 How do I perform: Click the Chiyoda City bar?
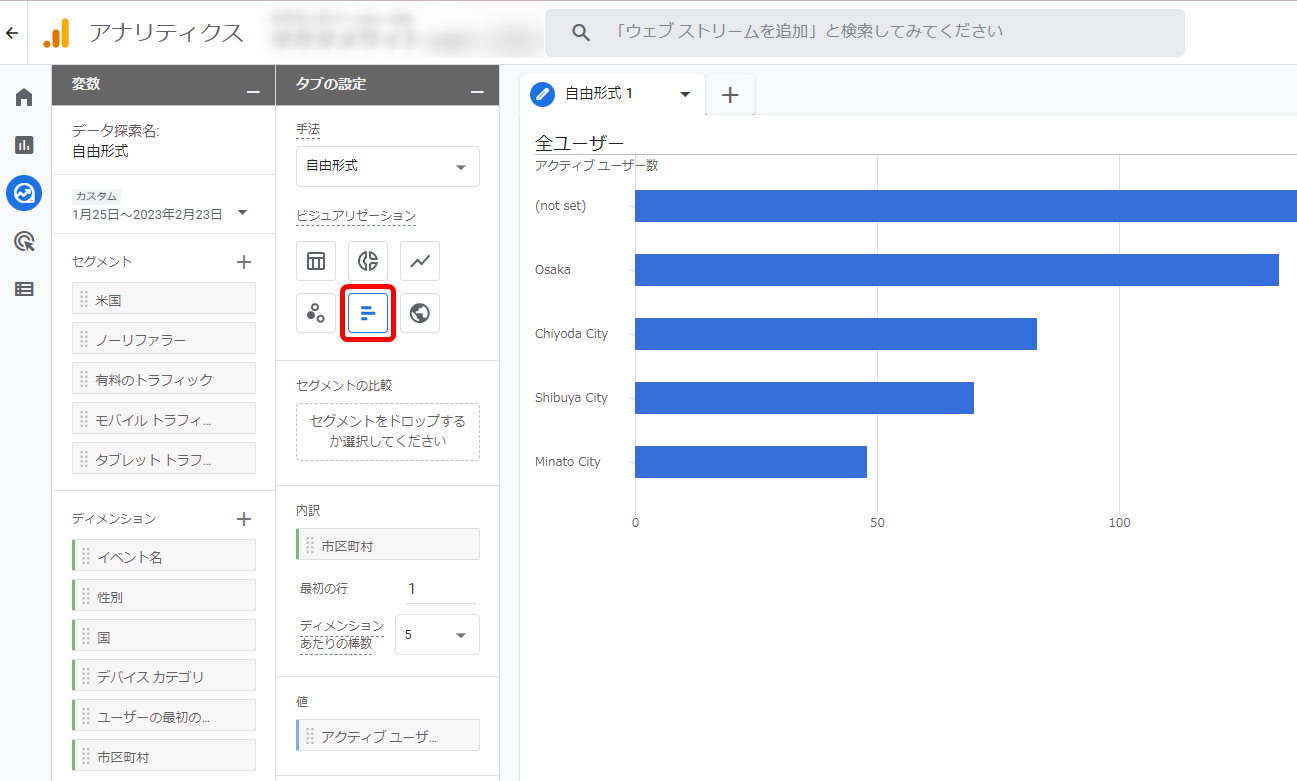click(x=836, y=334)
